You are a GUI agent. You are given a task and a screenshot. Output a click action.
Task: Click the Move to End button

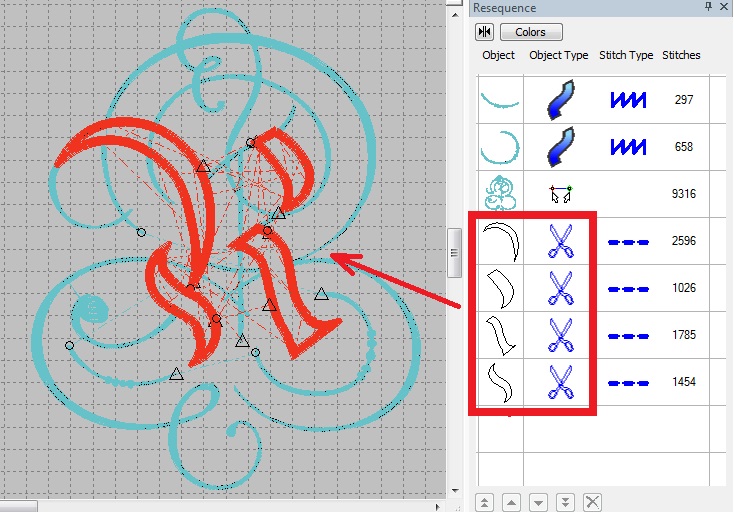tap(565, 502)
